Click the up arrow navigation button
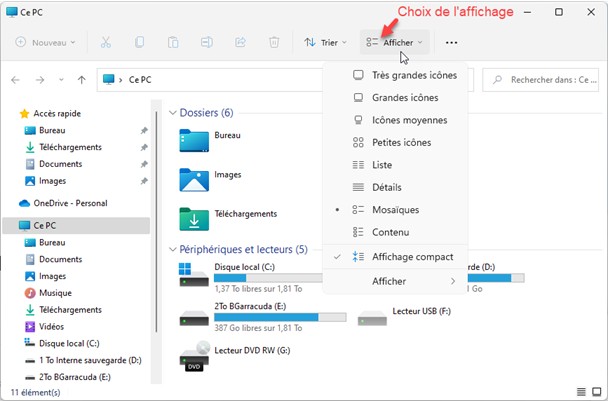The height and width of the screenshot is (401, 608). [81, 79]
